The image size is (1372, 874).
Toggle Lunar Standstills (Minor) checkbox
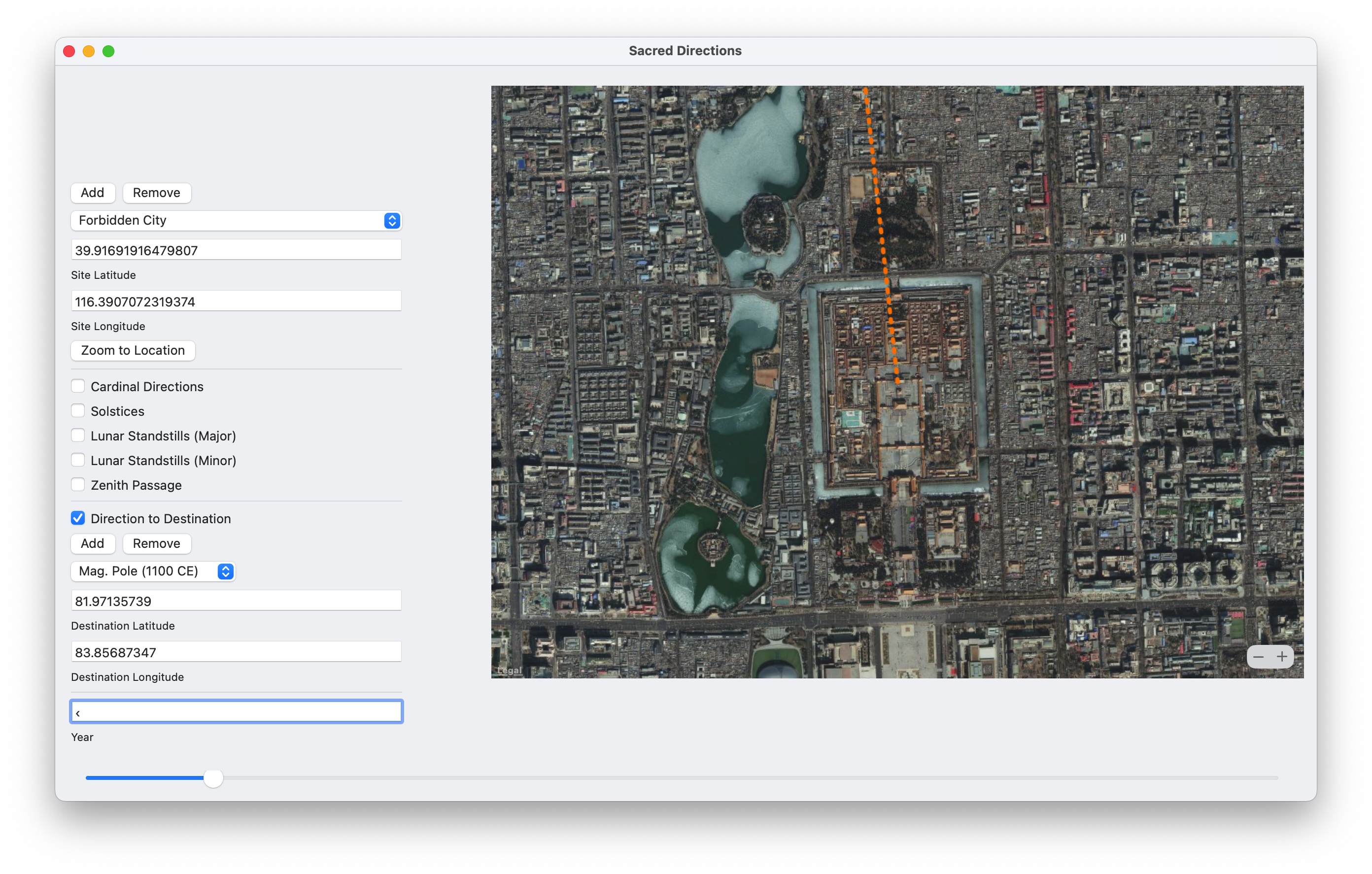pos(78,460)
